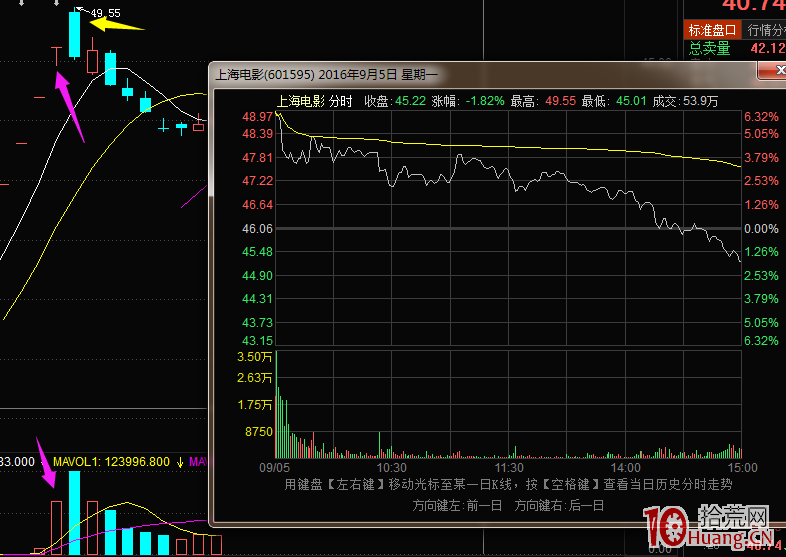The image size is (786, 557).
Task: Click the 用键盘【左右键】移动光标 instruction line
Action: (508, 485)
